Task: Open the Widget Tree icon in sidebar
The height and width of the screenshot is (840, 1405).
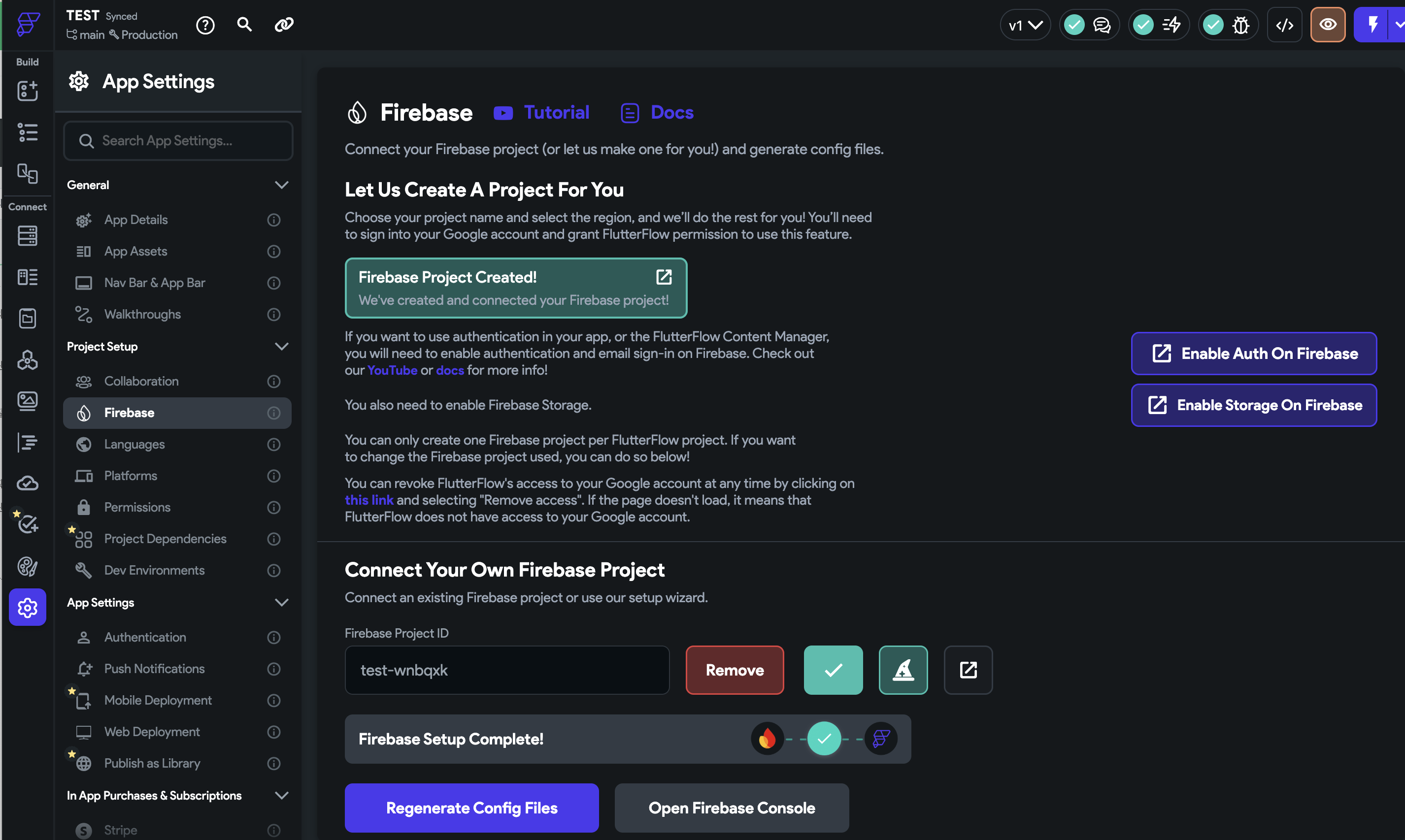Action: click(27, 132)
